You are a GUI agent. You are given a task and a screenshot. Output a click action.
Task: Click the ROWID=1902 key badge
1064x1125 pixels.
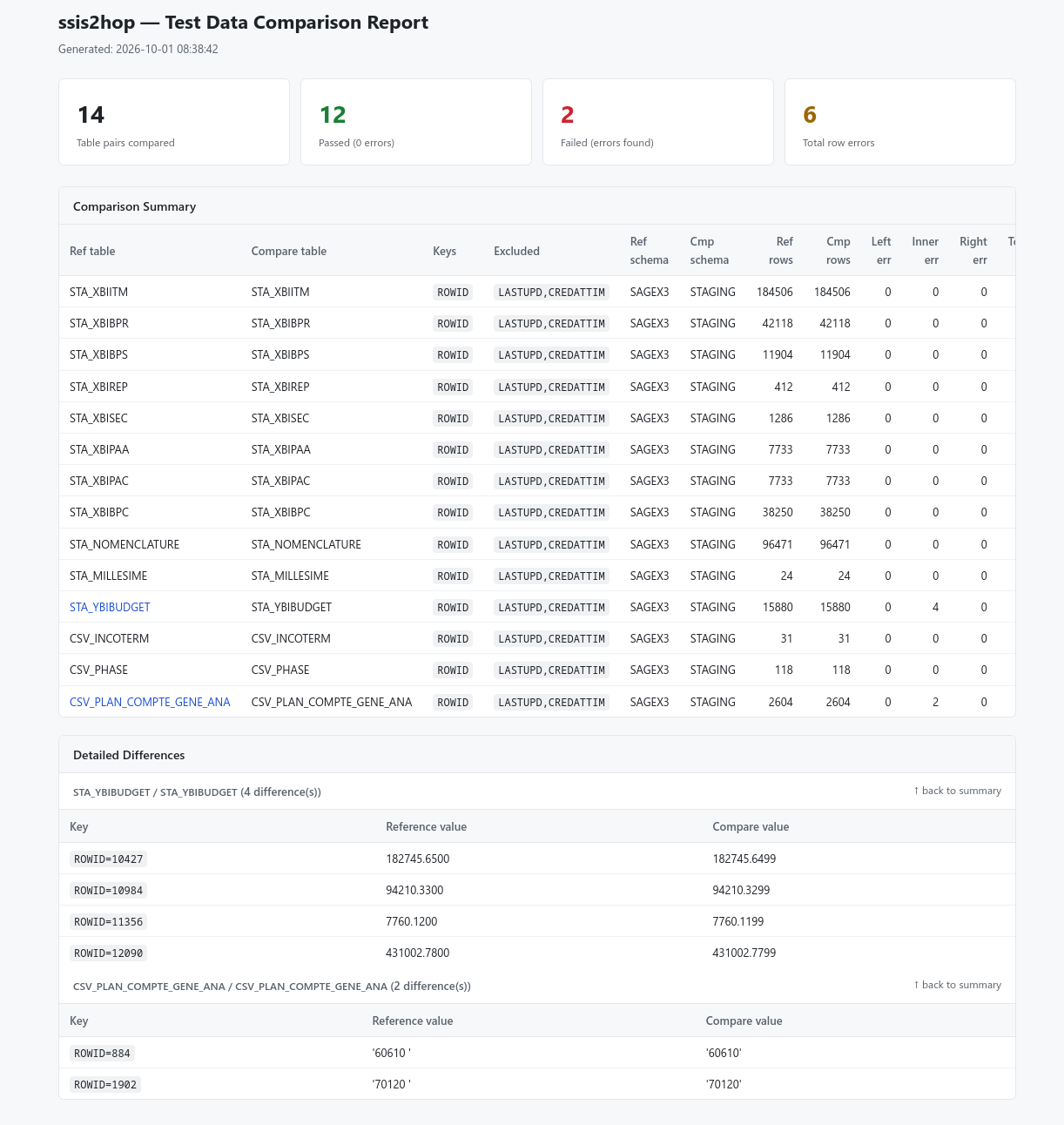105,1085
